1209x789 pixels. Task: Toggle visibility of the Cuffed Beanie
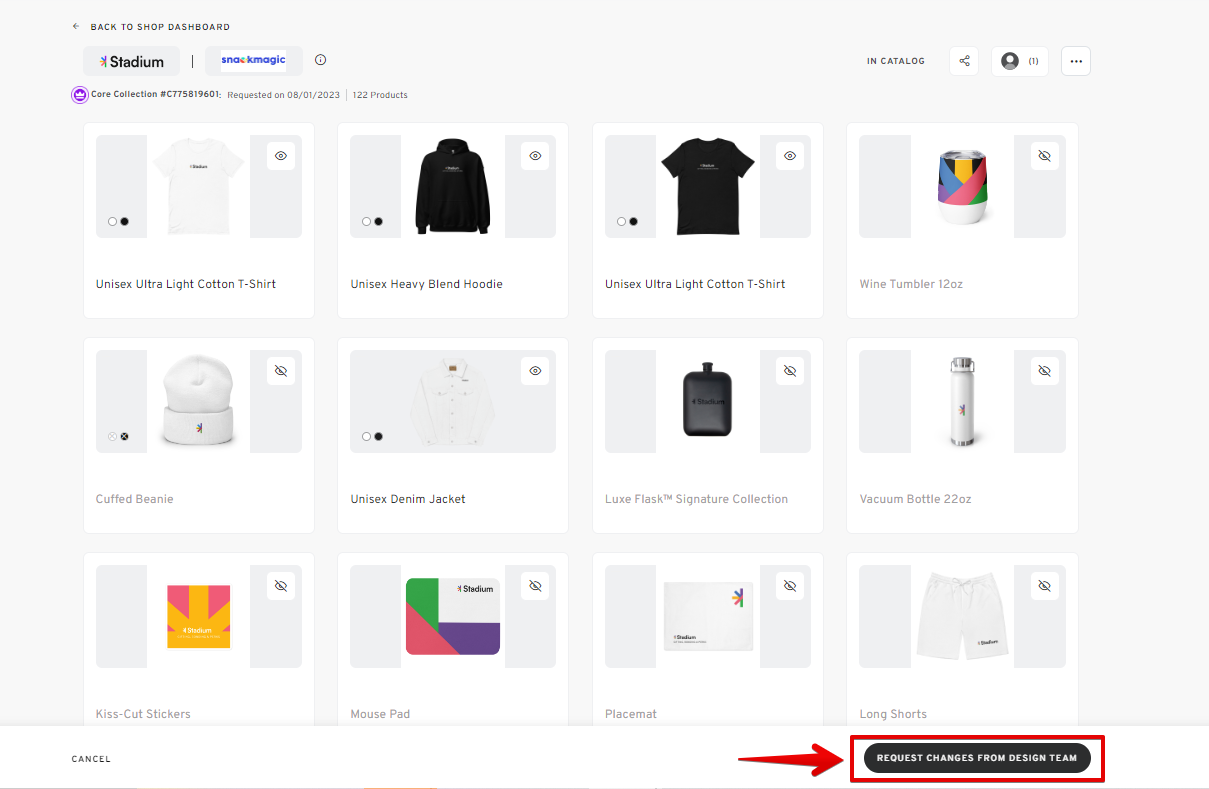point(281,371)
